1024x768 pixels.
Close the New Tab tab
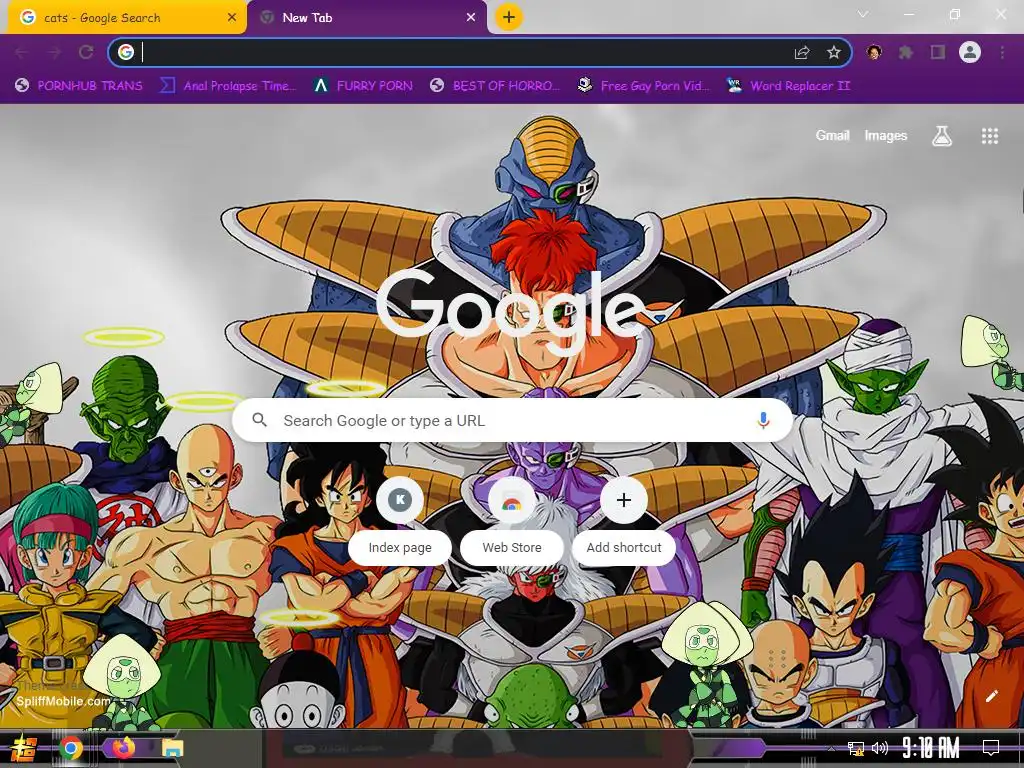click(471, 18)
